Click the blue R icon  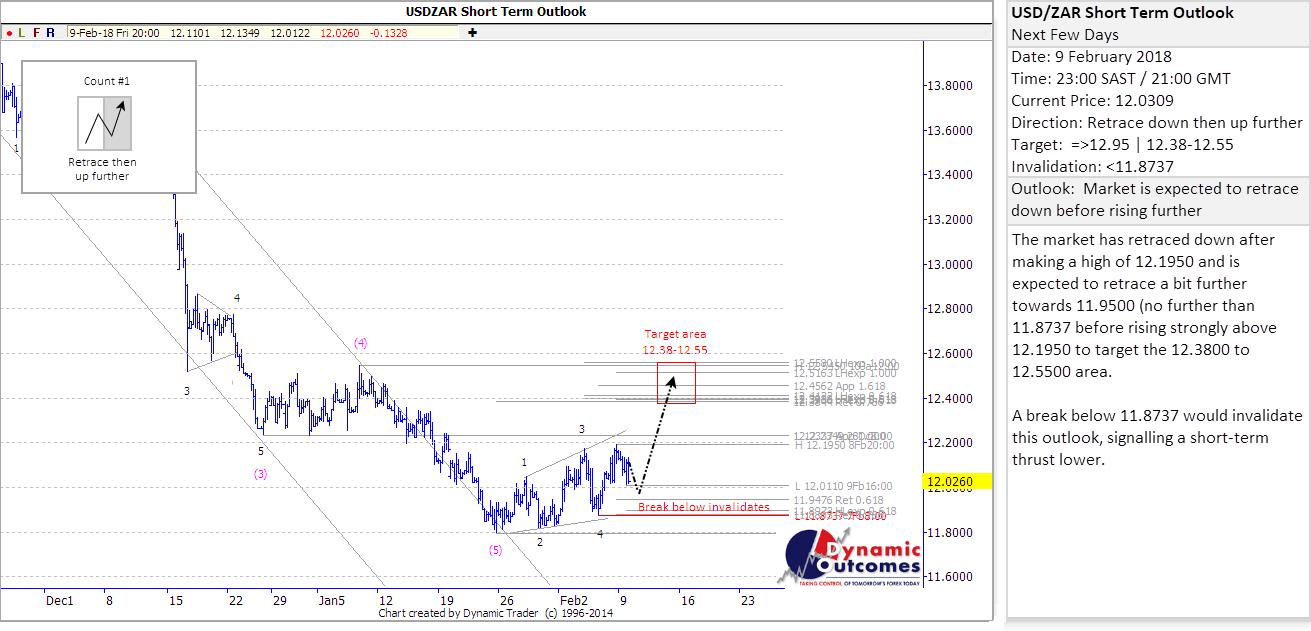51,33
